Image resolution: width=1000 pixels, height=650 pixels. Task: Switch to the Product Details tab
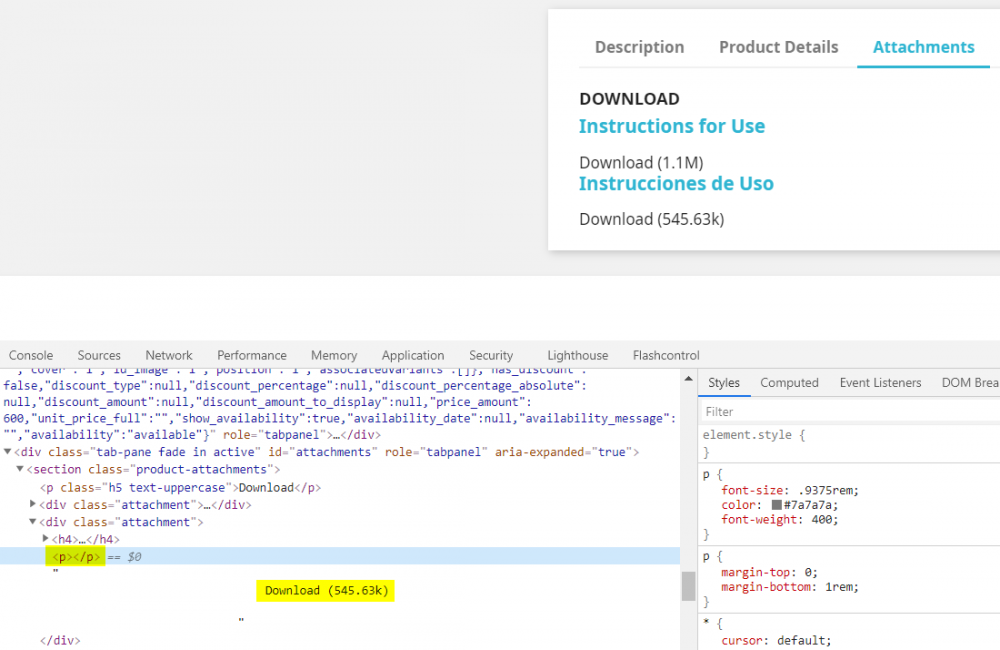778,47
